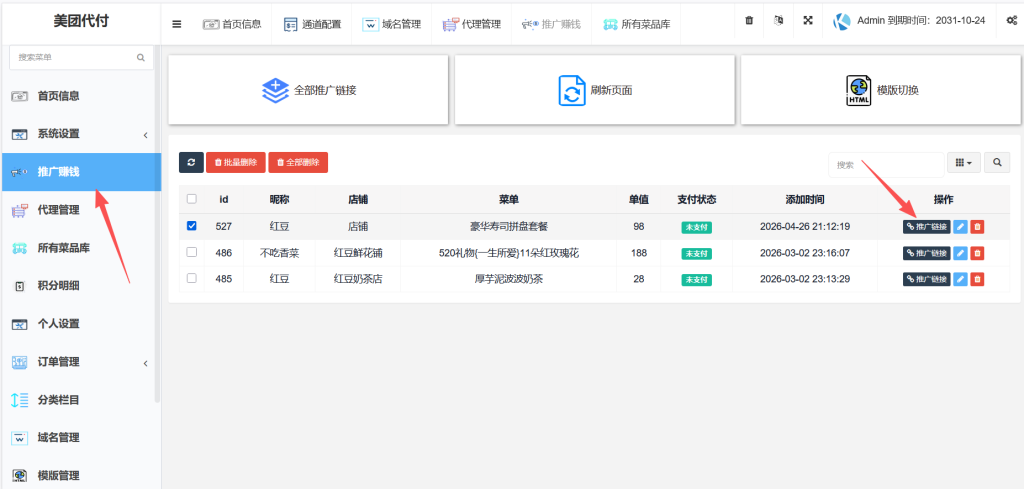Click 首页信息 icon in left sidebar

coord(20,96)
